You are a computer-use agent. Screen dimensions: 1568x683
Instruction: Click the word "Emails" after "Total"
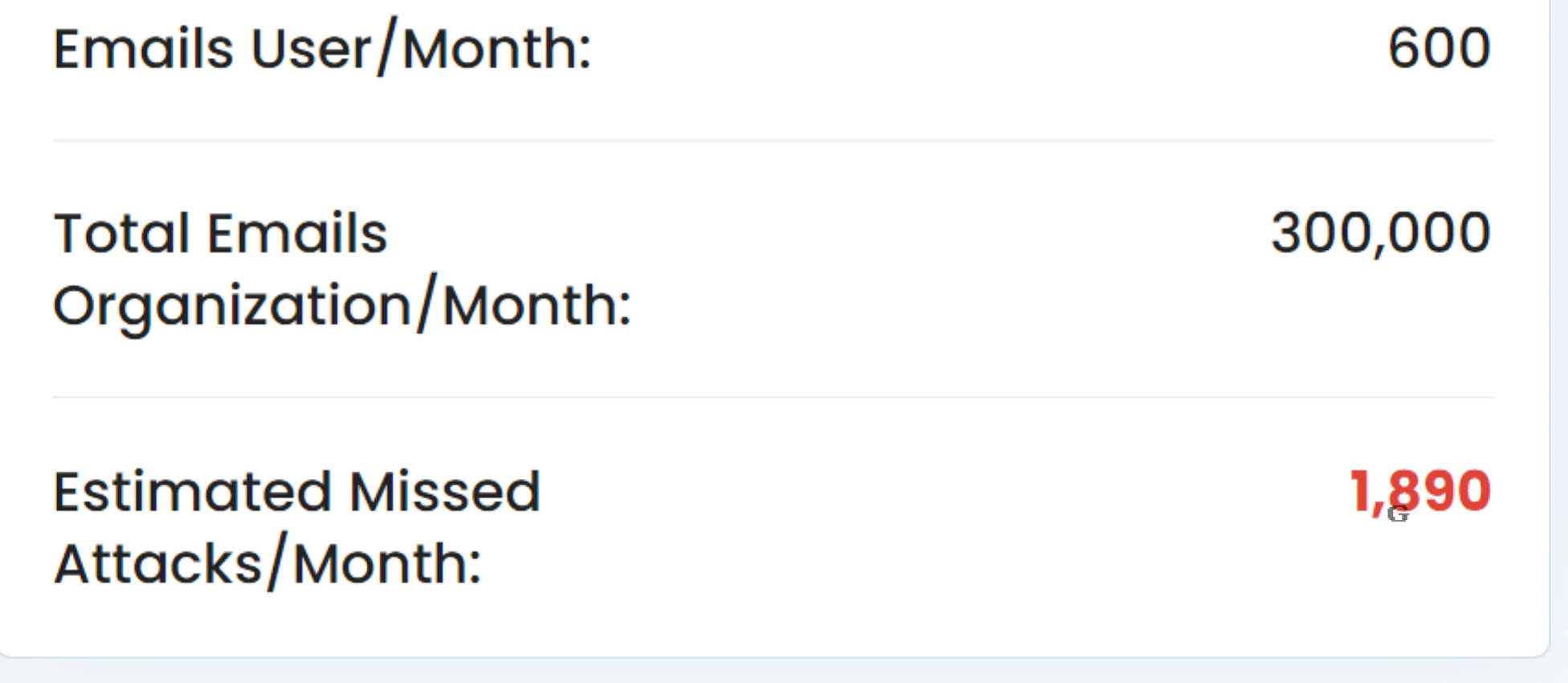[297, 234]
